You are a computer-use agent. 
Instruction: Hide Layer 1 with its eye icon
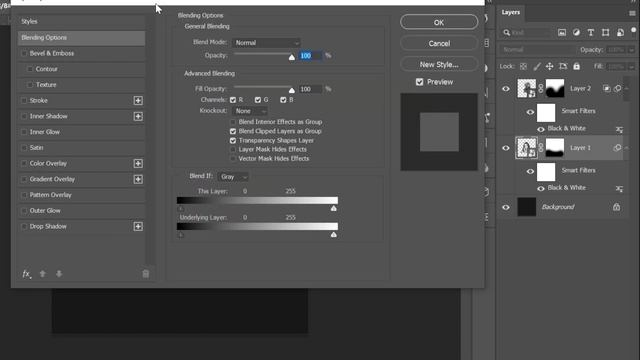(506, 148)
